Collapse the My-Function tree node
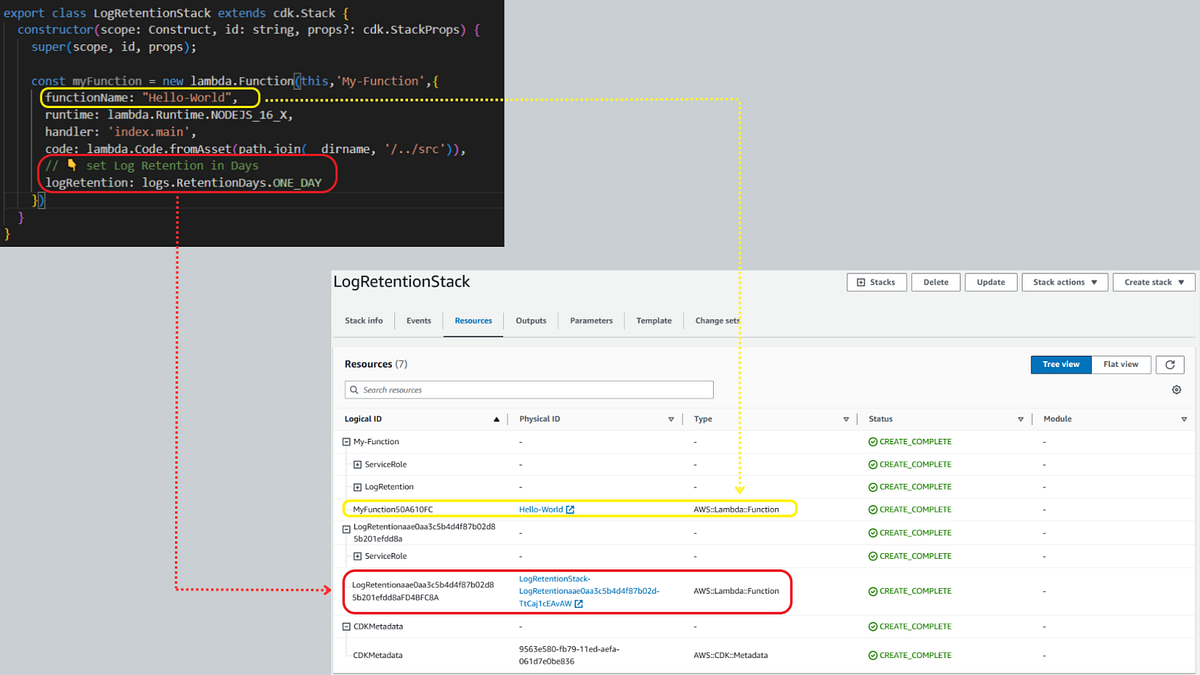This screenshot has width=1200, height=675. [x=346, y=440]
